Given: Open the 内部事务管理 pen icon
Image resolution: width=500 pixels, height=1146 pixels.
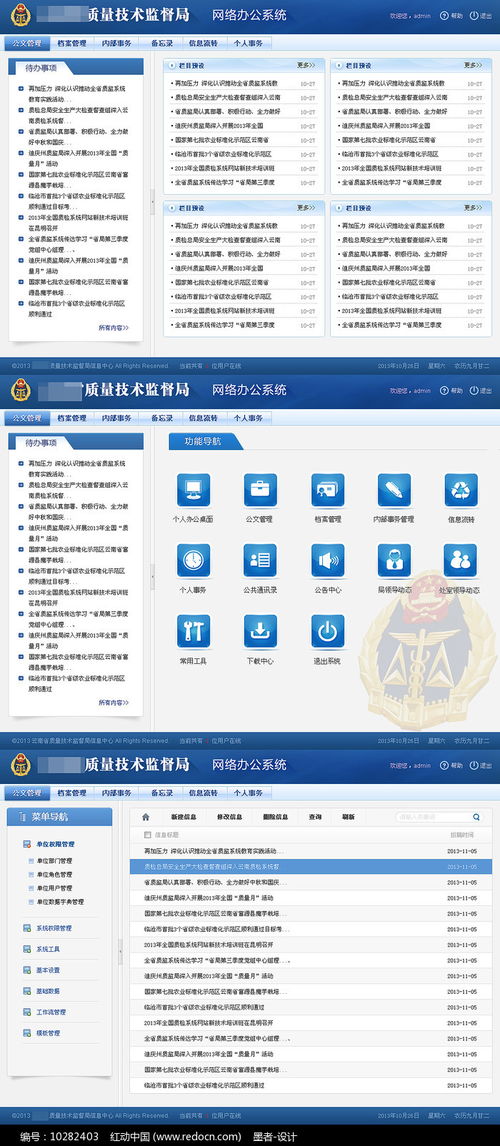Looking at the screenshot, I should pos(394,490).
